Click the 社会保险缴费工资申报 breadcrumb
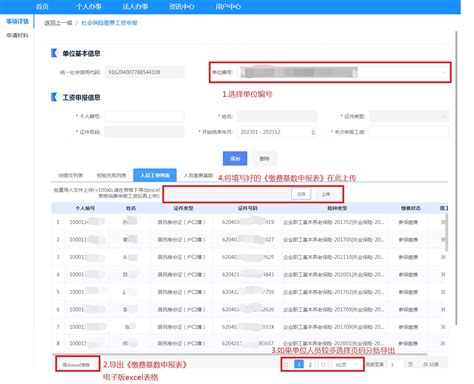Image resolution: width=474 pixels, height=384 pixels. click(x=109, y=23)
